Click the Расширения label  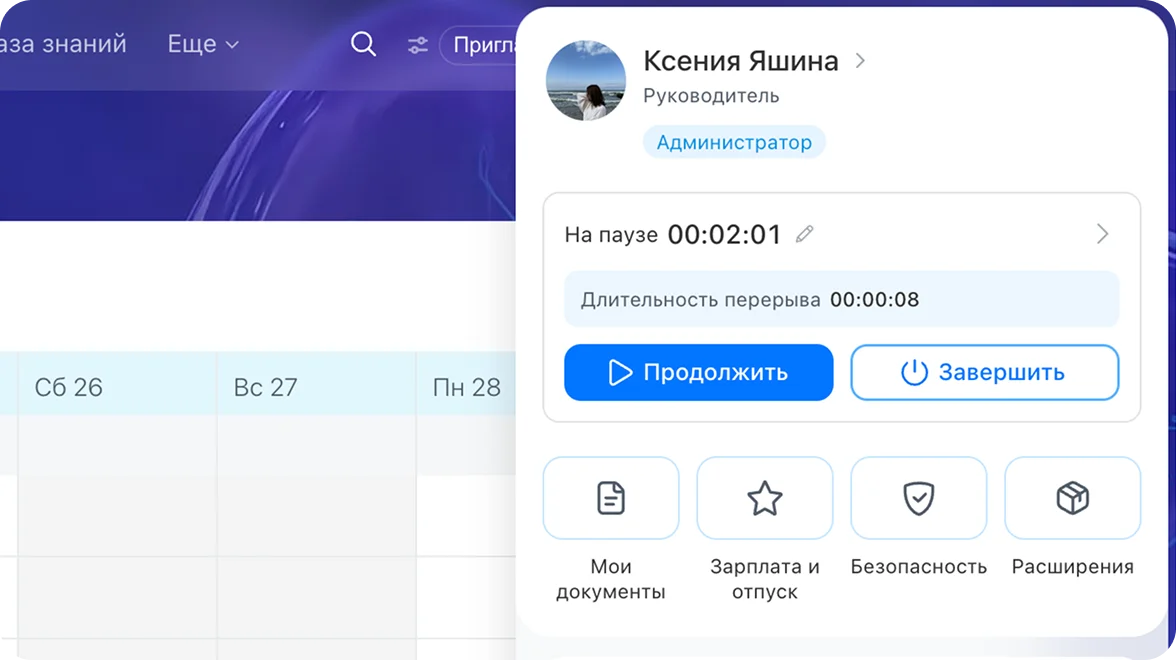coord(1072,566)
